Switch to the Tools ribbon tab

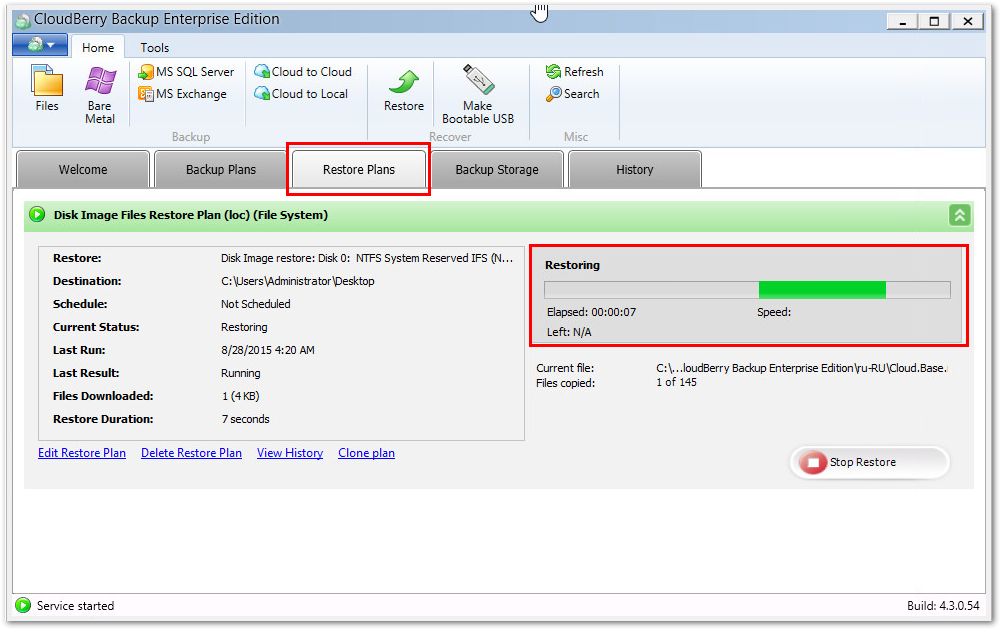[x=154, y=47]
